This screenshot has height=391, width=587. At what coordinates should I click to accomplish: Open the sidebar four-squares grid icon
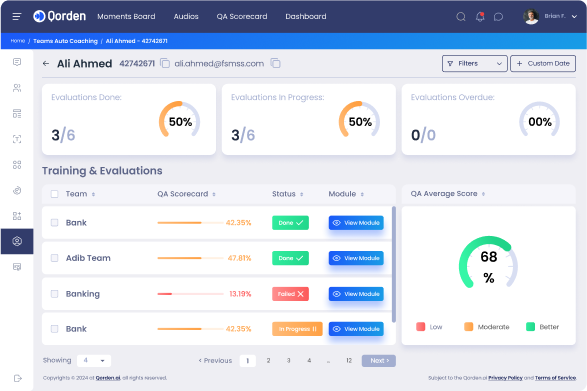(17, 165)
